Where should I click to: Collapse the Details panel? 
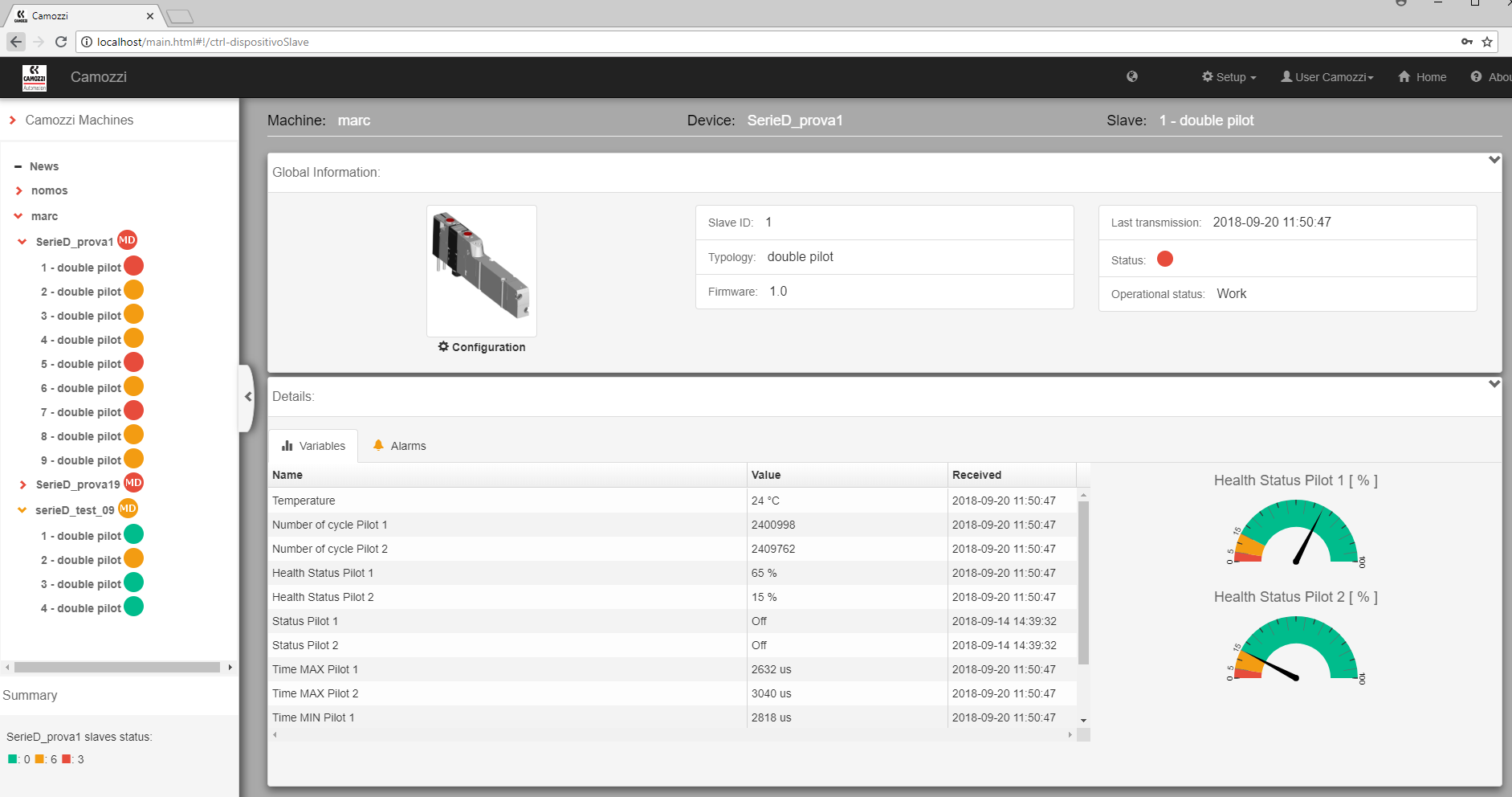tap(1494, 384)
